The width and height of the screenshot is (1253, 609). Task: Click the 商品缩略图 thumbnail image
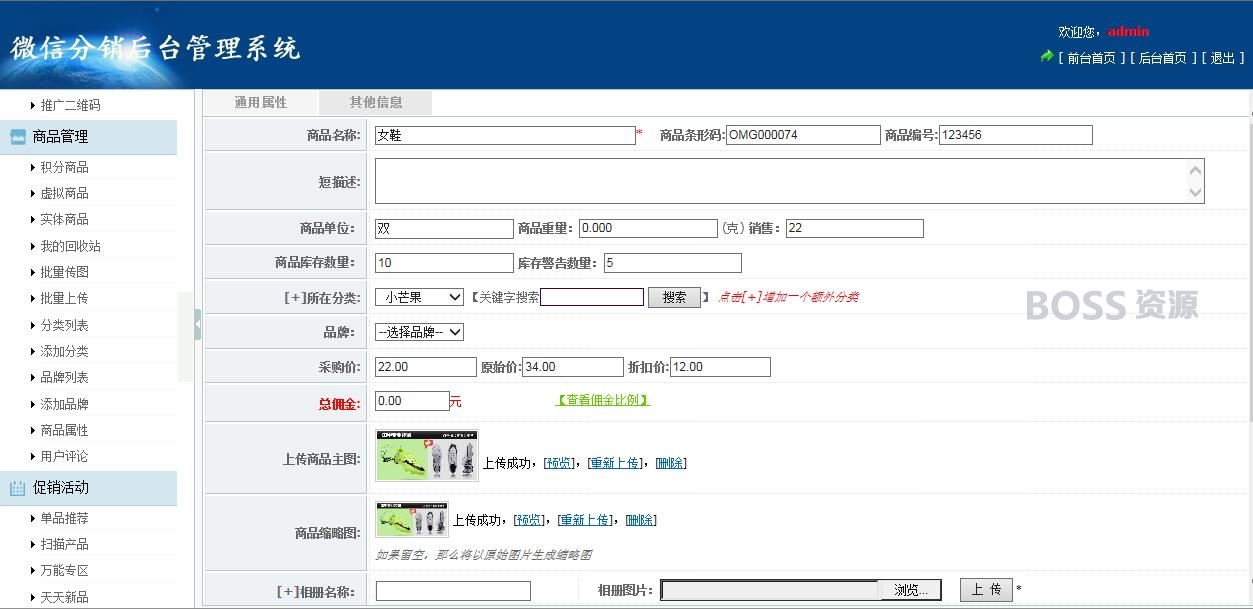[x=412, y=520]
